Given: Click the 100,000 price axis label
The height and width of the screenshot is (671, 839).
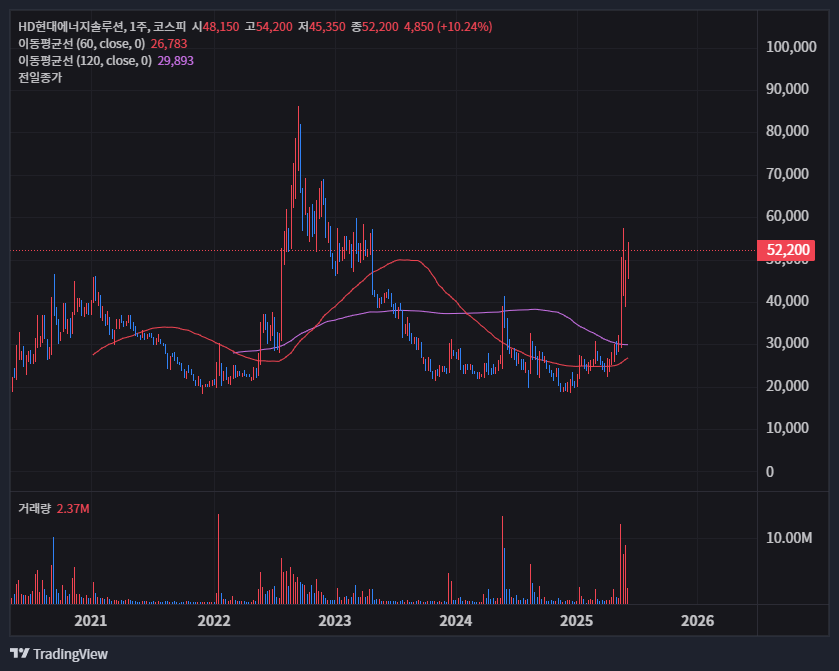Looking at the screenshot, I should coord(791,47).
